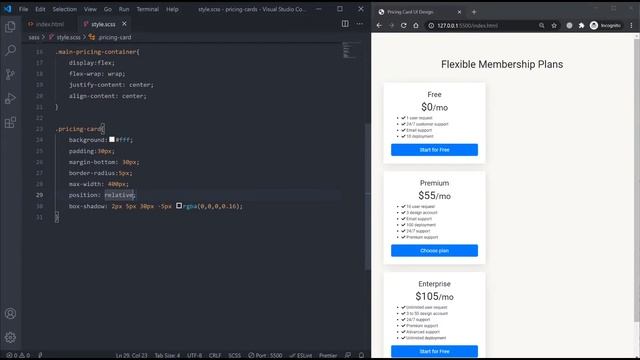The height and width of the screenshot is (360, 640).
Task: Click the Start for Free button in Free card
Action: (434, 150)
